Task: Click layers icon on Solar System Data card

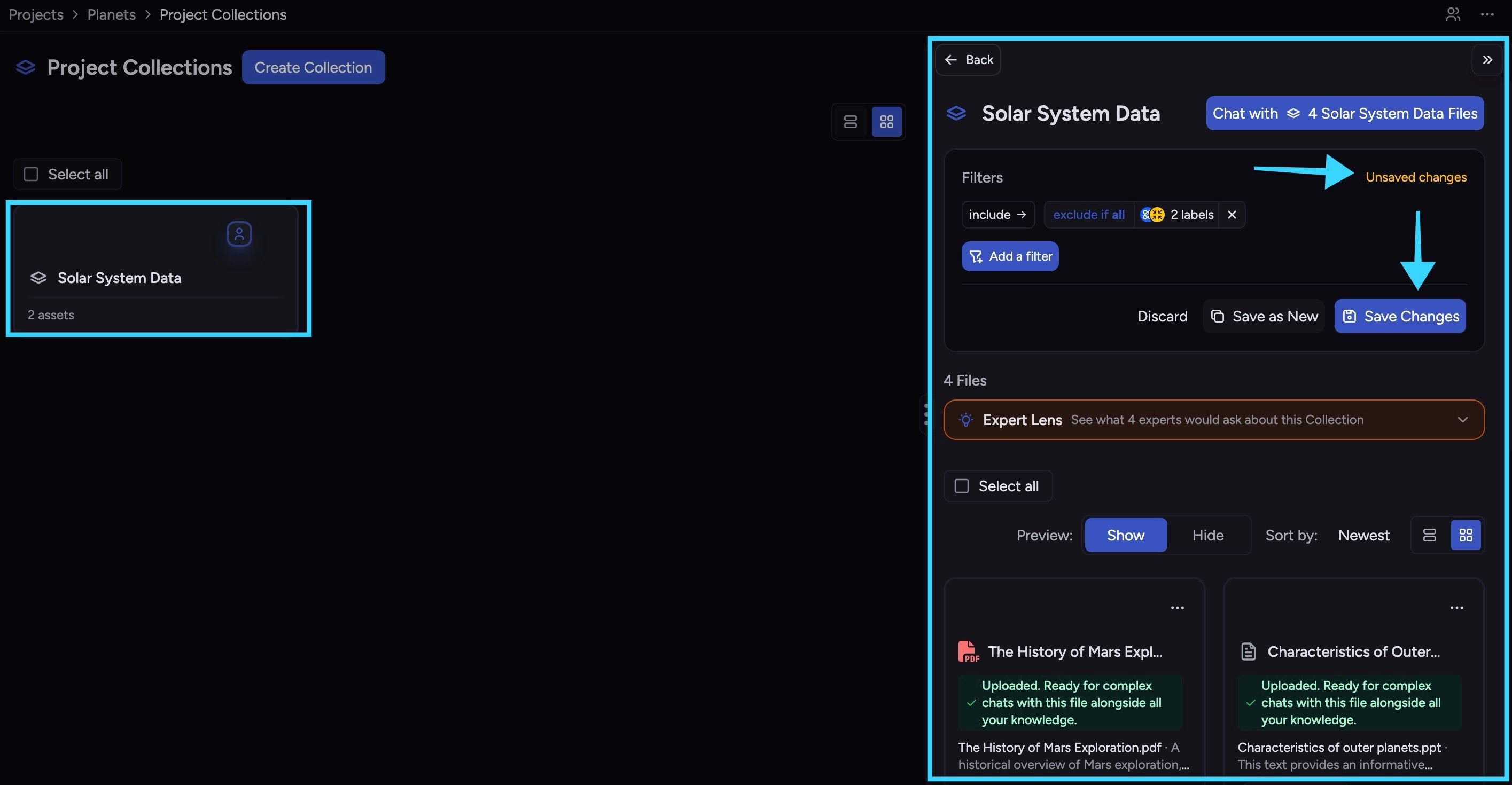Action: tap(38, 278)
